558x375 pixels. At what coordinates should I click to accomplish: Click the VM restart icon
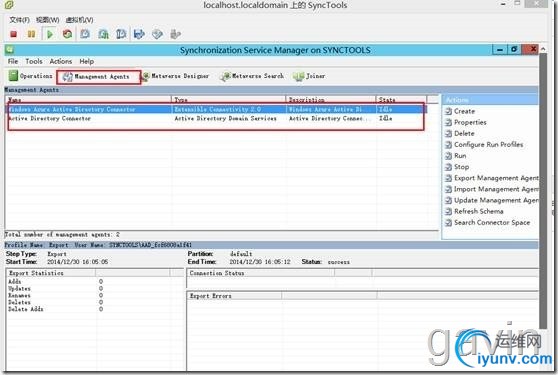pos(67,34)
